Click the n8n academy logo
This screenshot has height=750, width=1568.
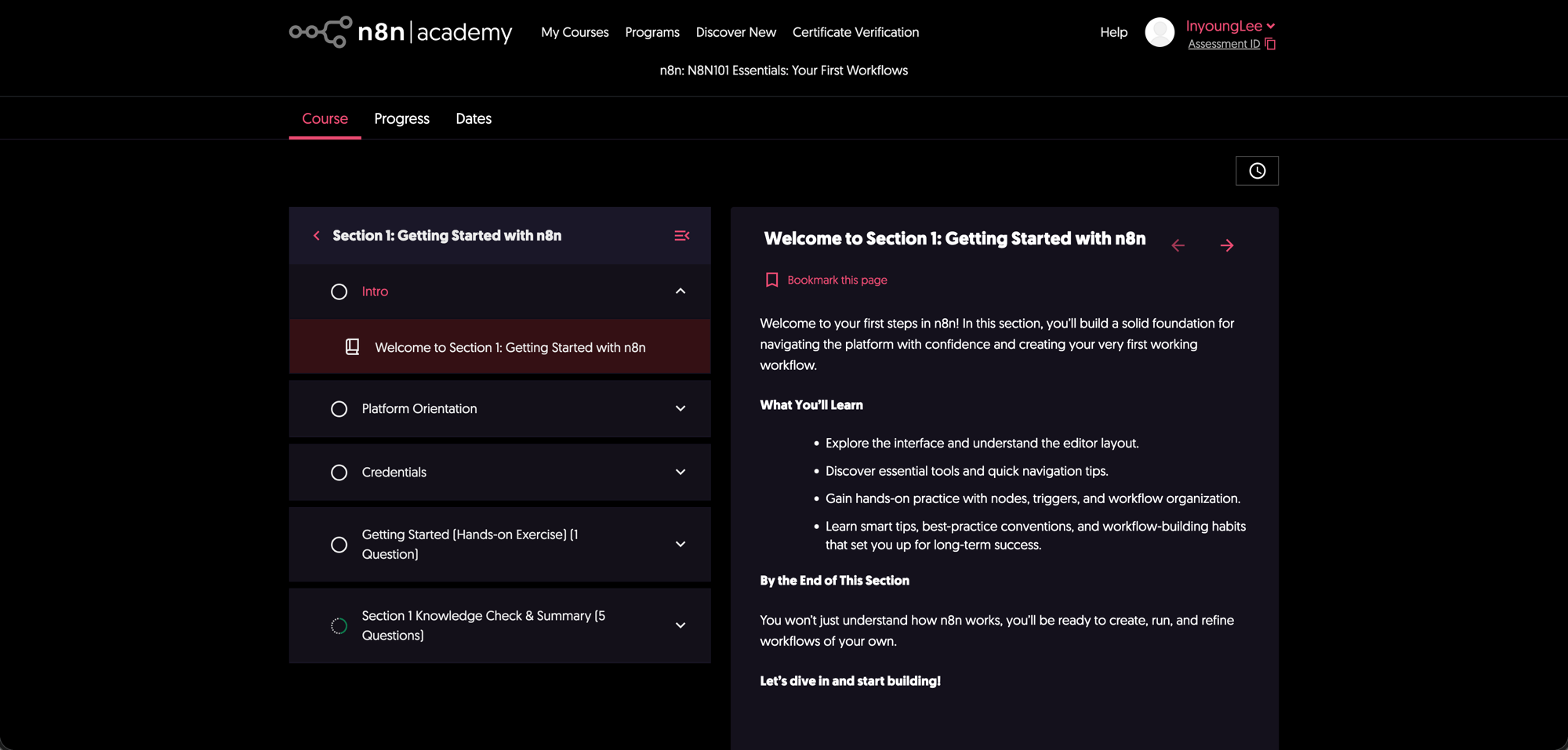coord(401,32)
